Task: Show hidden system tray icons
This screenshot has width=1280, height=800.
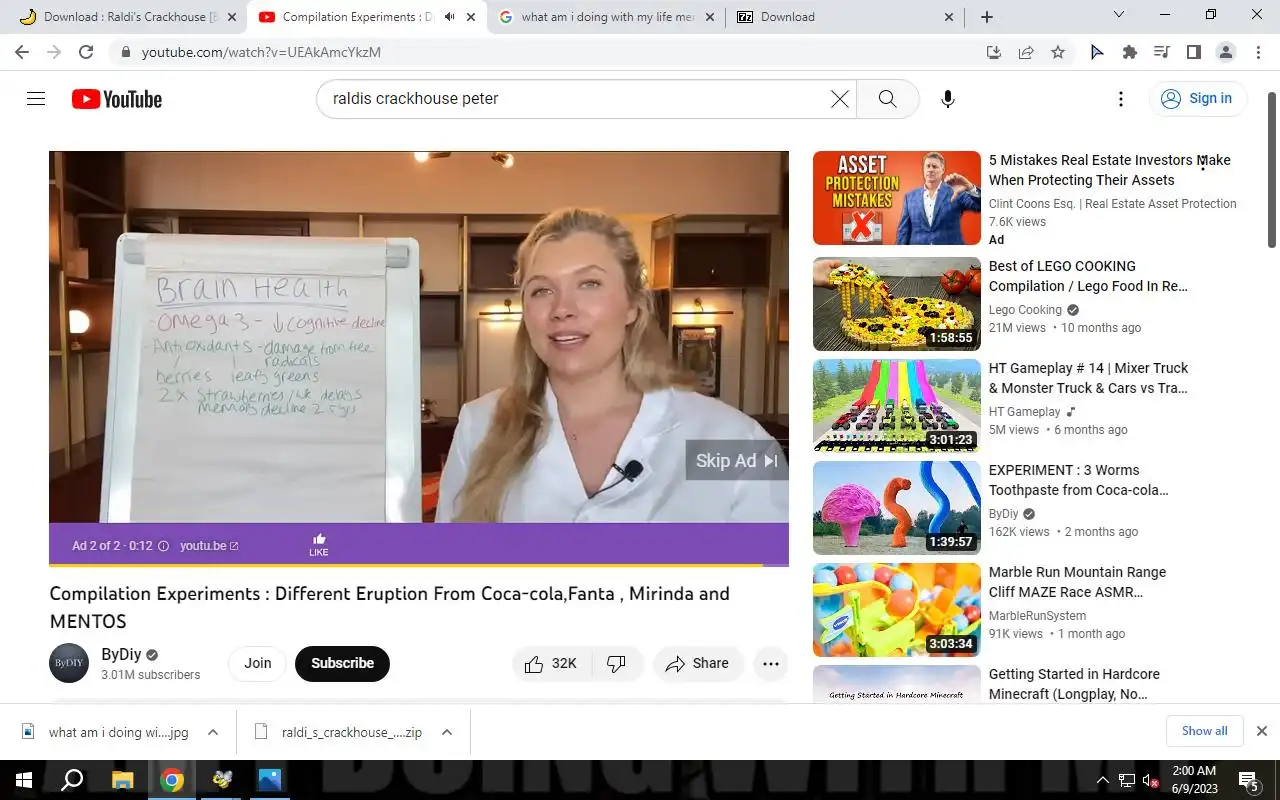Action: click(x=1103, y=780)
